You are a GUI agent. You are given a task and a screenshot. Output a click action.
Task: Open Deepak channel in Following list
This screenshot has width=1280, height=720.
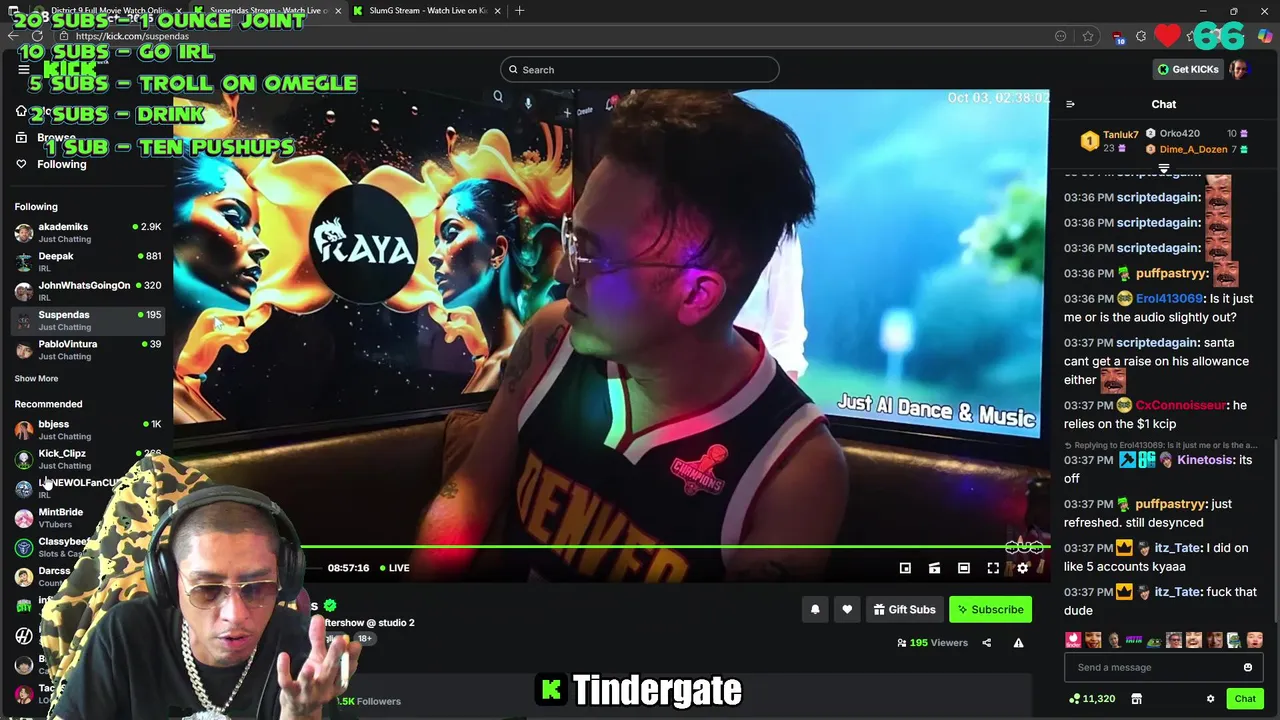pos(88,262)
